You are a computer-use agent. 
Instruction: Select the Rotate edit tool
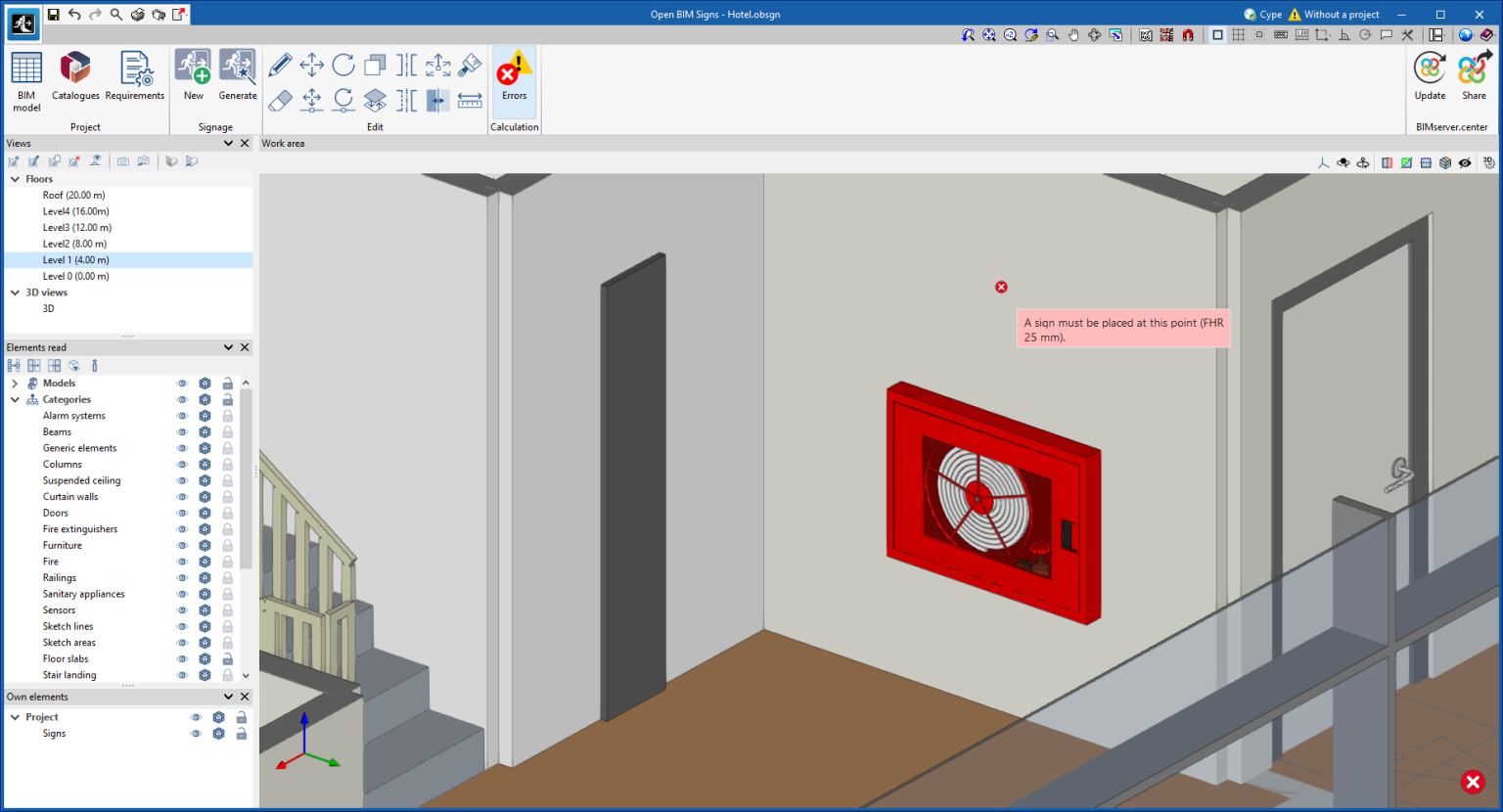coord(343,65)
